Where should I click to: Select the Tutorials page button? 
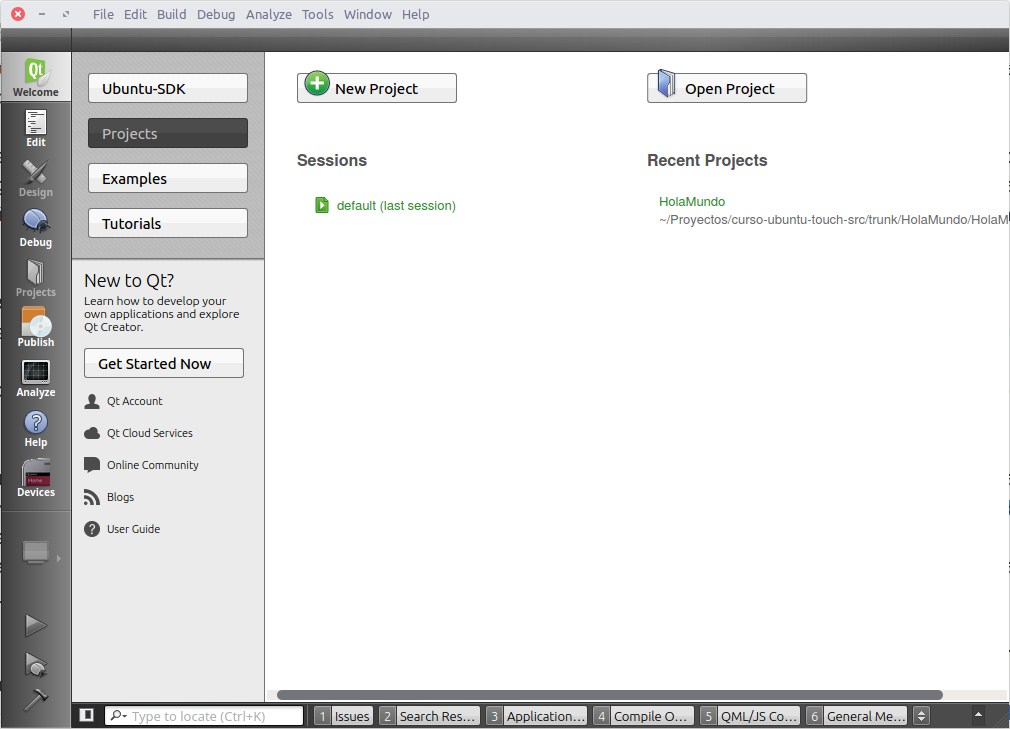[167, 223]
